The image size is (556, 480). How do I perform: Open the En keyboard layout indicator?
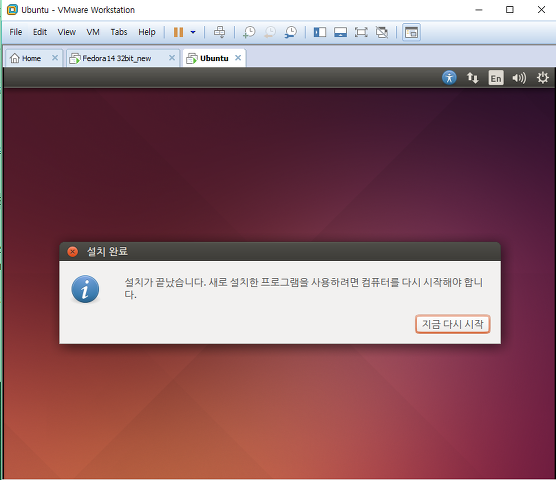point(496,78)
